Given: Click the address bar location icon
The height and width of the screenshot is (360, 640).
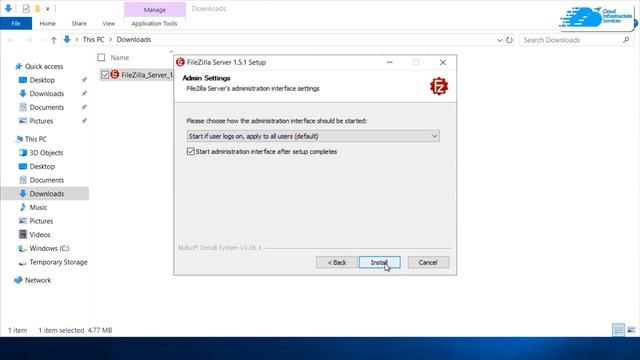Looking at the screenshot, I should pos(67,40).
